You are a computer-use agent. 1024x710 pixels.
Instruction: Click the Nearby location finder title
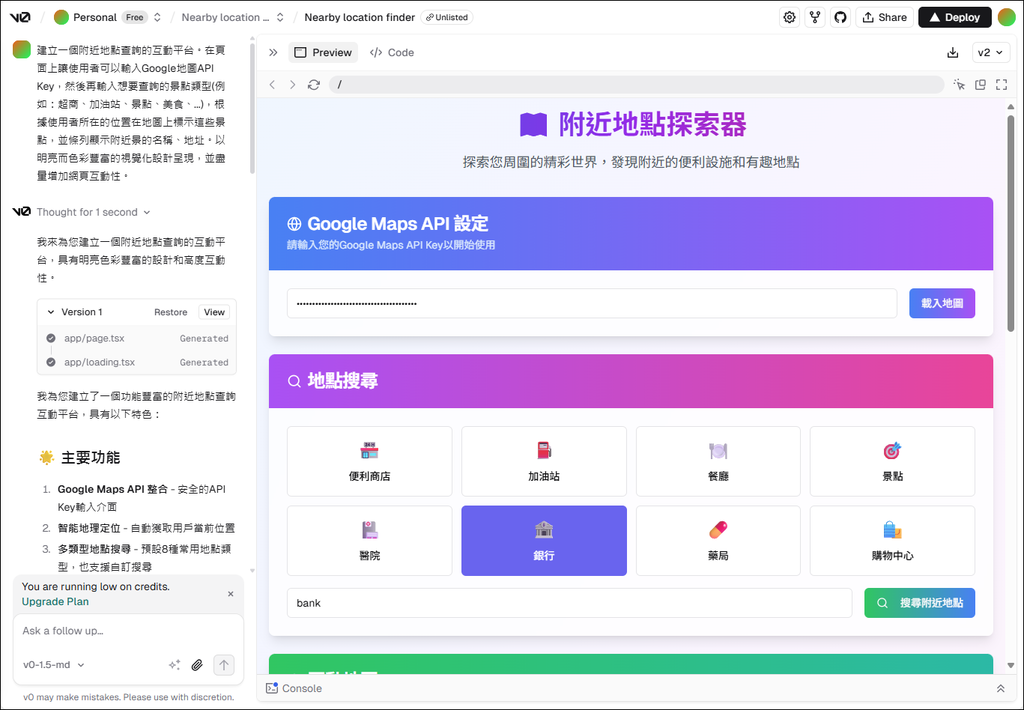[x=360, y=17]
